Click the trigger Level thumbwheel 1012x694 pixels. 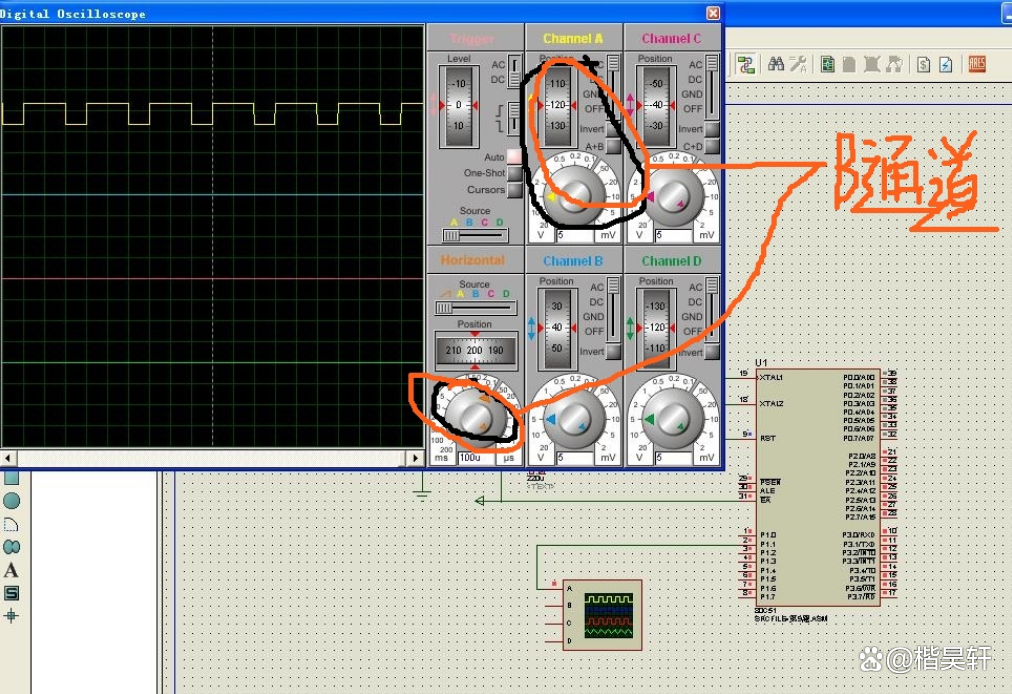pos(458,106)
